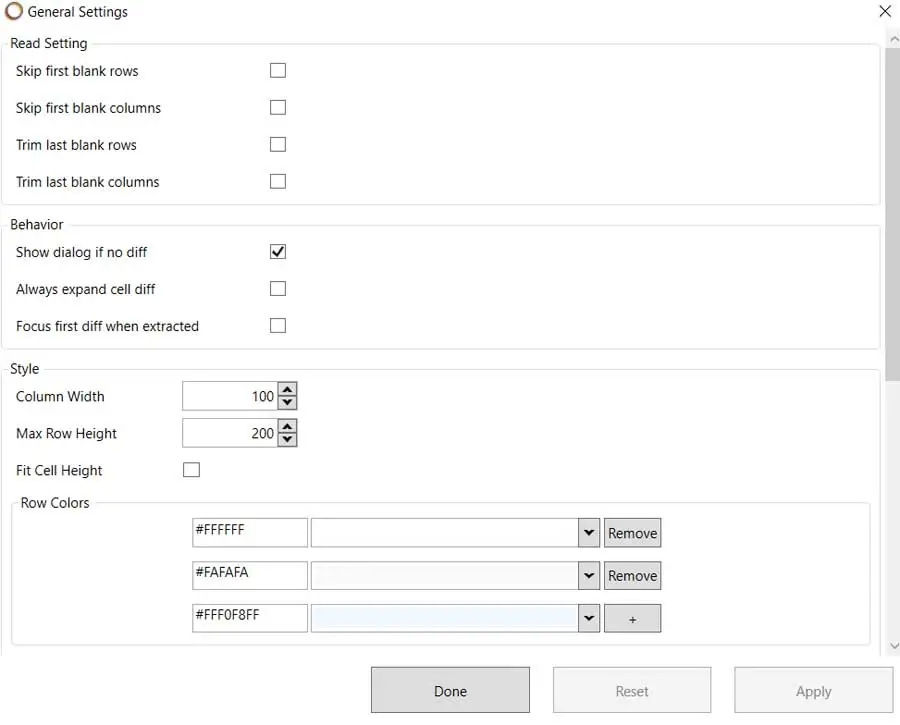This screenshot has height=725, width=900.
Task: Remove the #FAFAFA row color
Action: click(632, 576)
